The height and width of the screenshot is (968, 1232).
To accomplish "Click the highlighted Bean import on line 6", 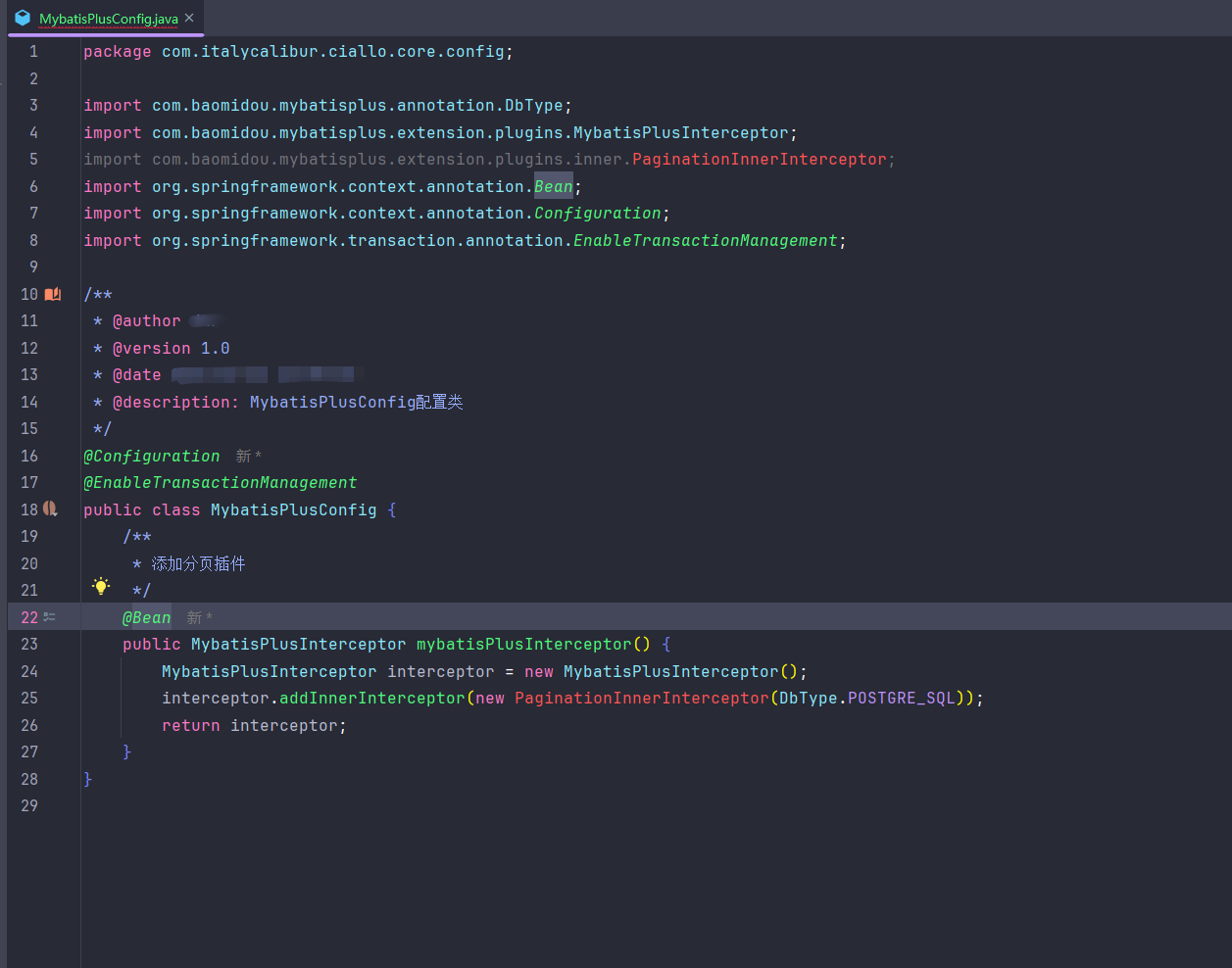I will tap(553, 186).
